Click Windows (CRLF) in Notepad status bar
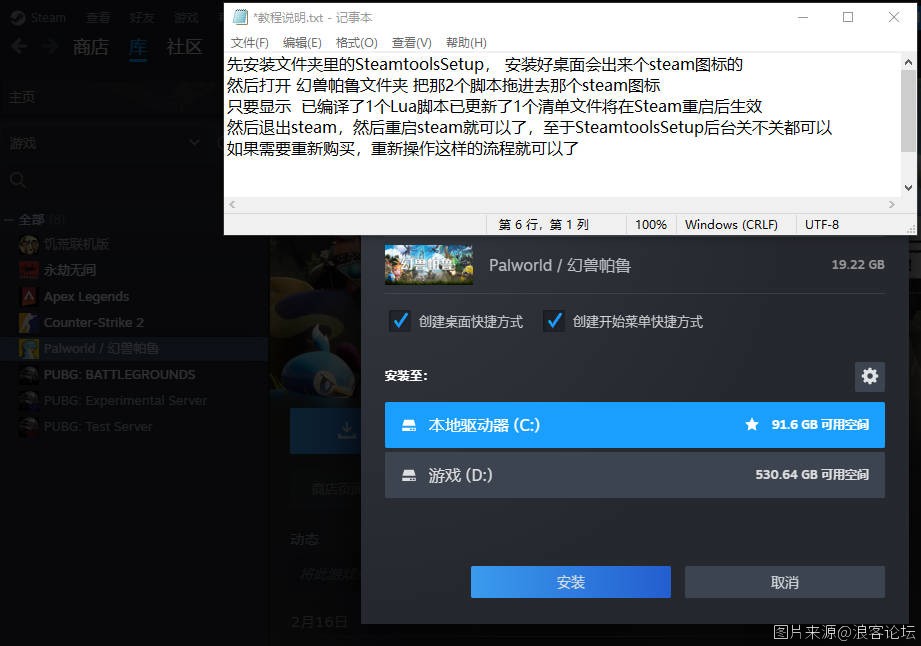This screenshot has height=646, width=921. pyautogui.click(x=731, y=224)
